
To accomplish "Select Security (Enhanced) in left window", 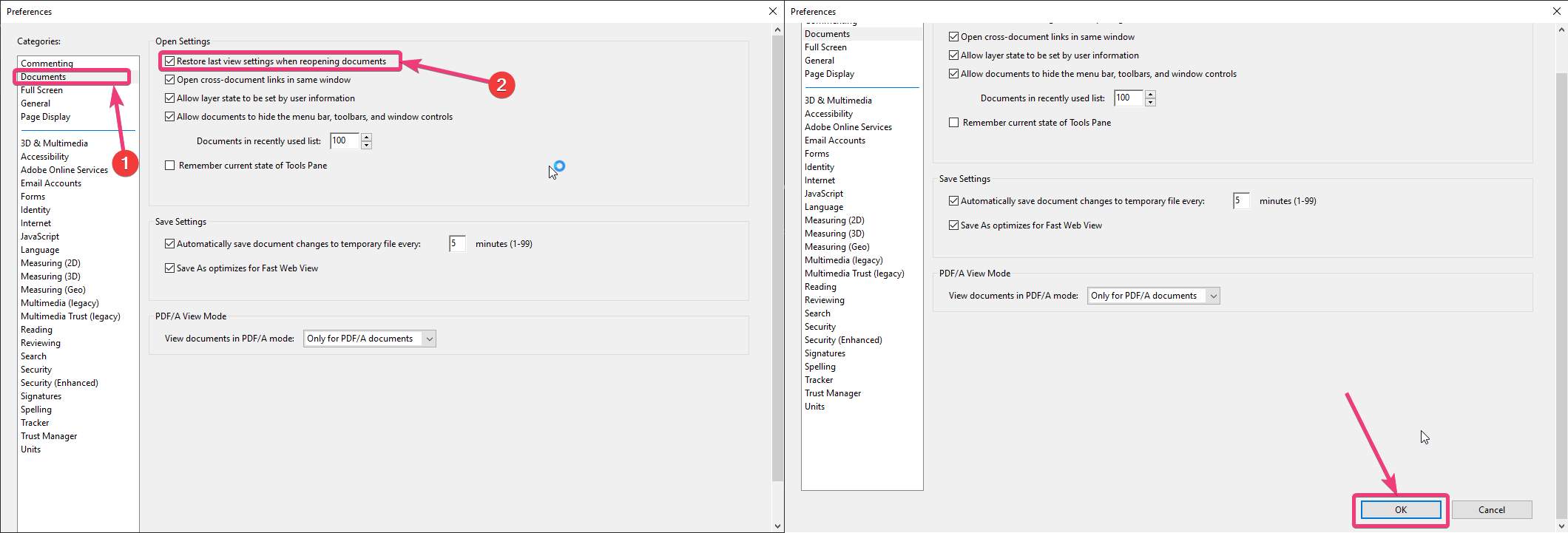I will coord(59,383).
